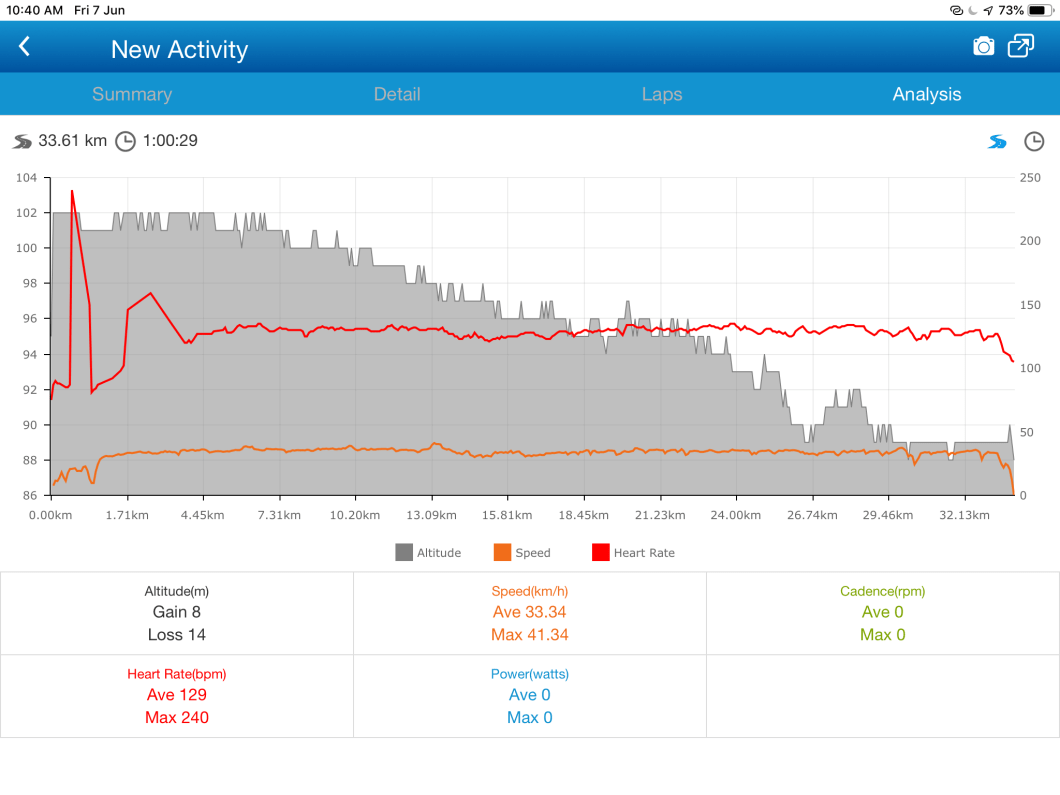
Task: Open the camera screenshot icon
Action: [x=984, y=47]
